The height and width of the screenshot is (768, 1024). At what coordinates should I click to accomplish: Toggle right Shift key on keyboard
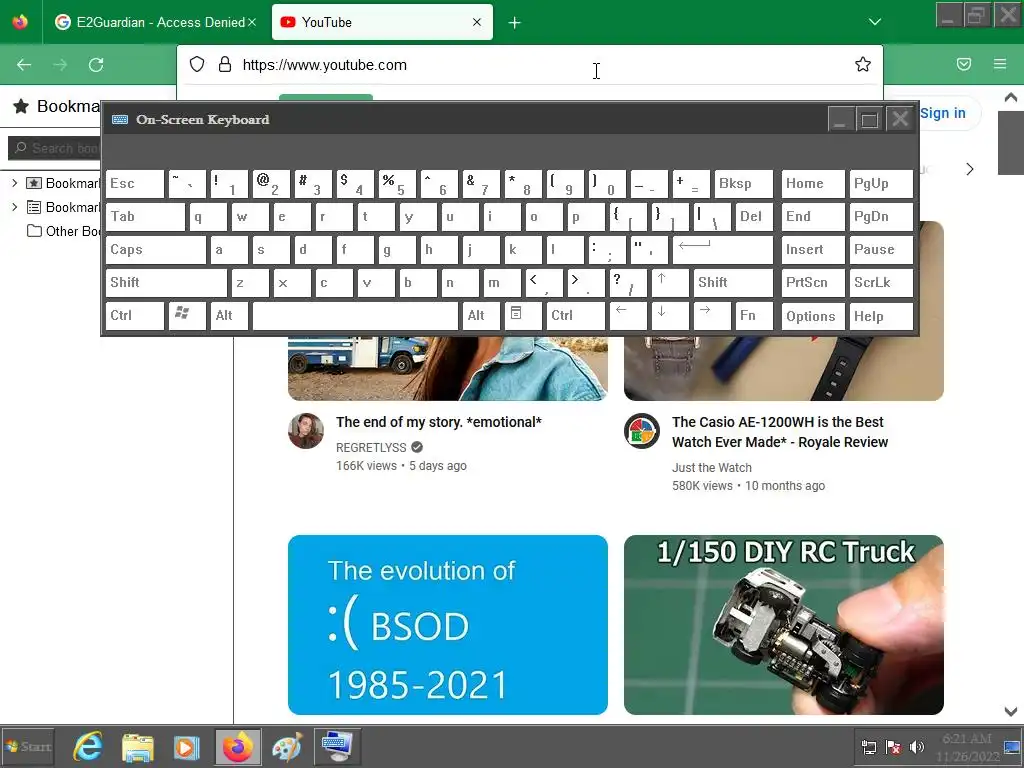tap(733, 283)
